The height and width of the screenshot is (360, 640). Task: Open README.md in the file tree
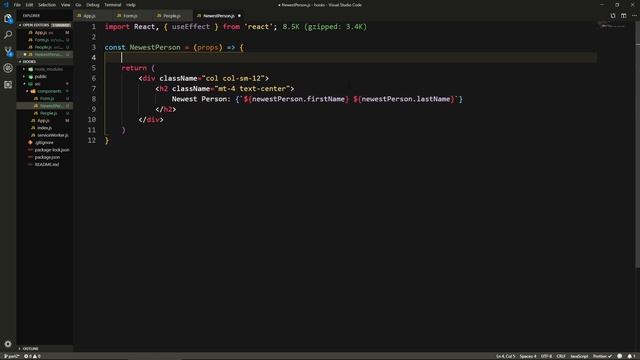pyautogui.click(x=44, y=164)
